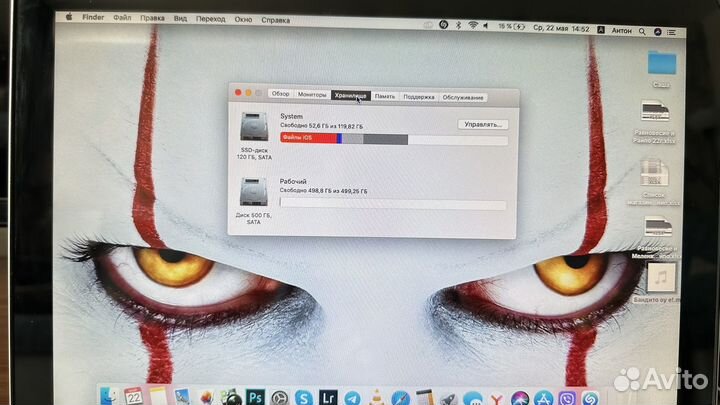The height and width of the screenshot is (405, 720).
Task: Click the user name Антон in the menu bar
Action: pos(622,30)
